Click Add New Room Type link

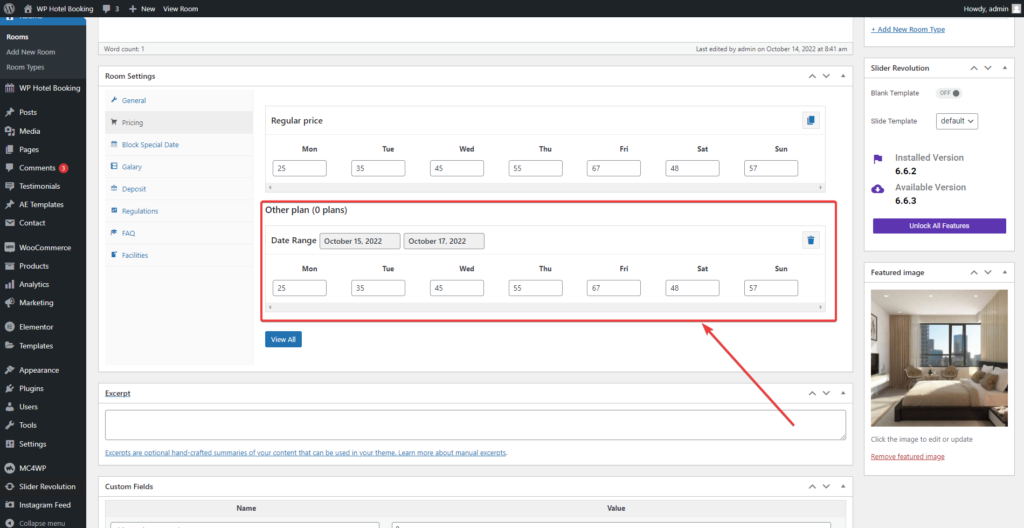pos(908,29)
